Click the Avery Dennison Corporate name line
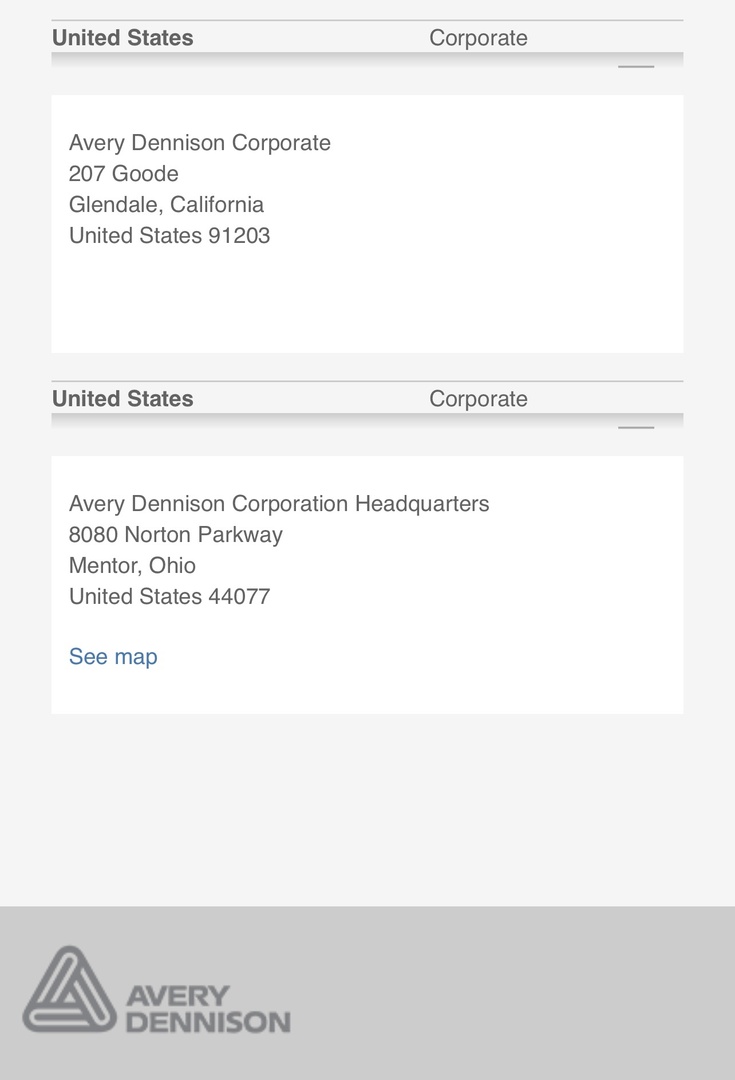The height and width of the screenshot is (1080, 735). point(200,143)
